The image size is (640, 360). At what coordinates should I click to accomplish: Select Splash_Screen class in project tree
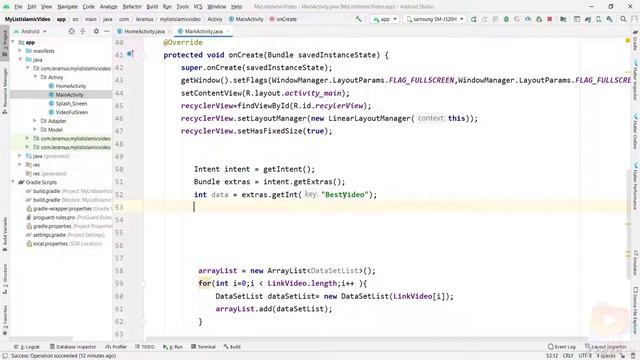[x=71, y=103]
